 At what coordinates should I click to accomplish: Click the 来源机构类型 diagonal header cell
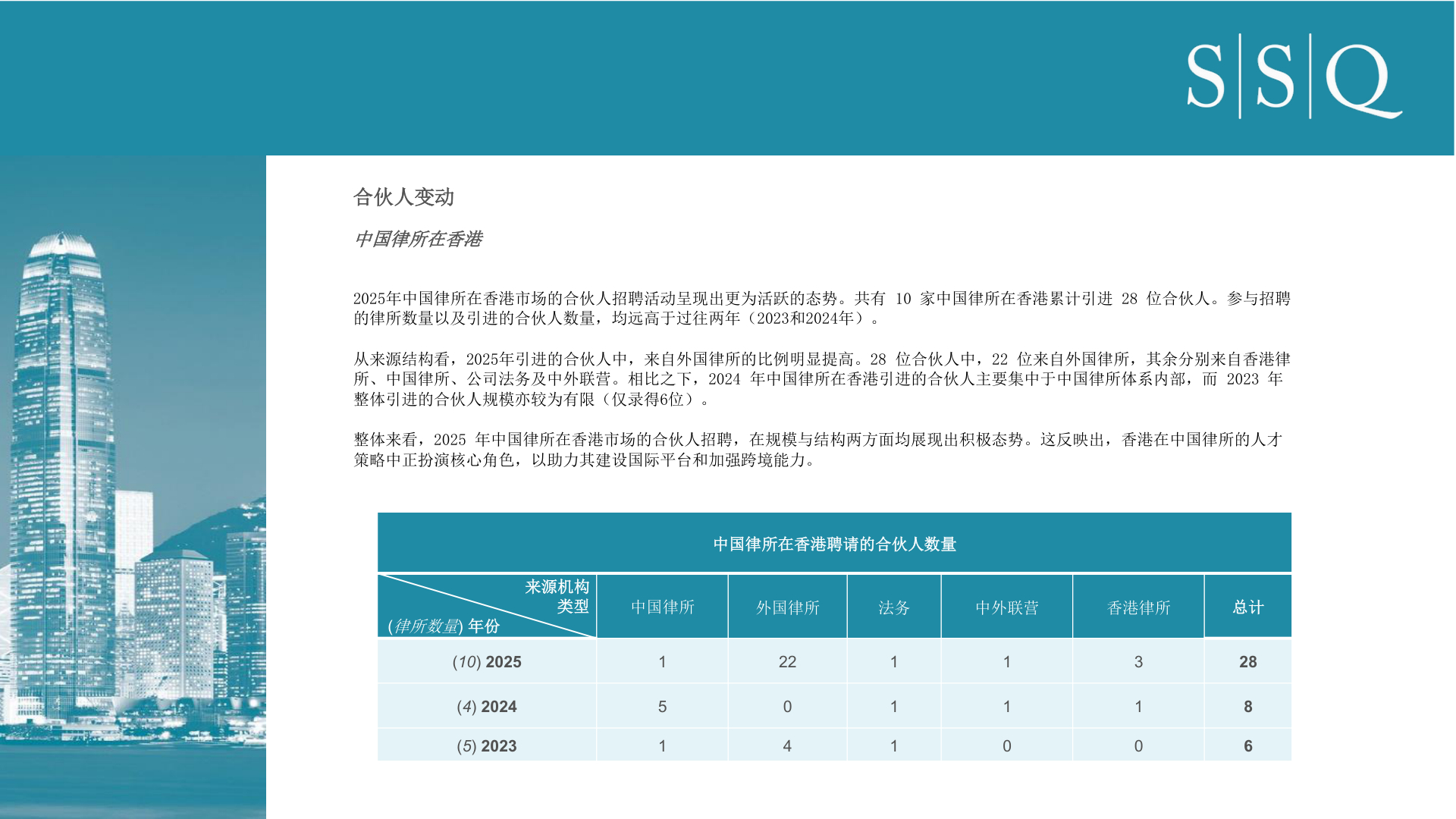click(x=487, y=606)
